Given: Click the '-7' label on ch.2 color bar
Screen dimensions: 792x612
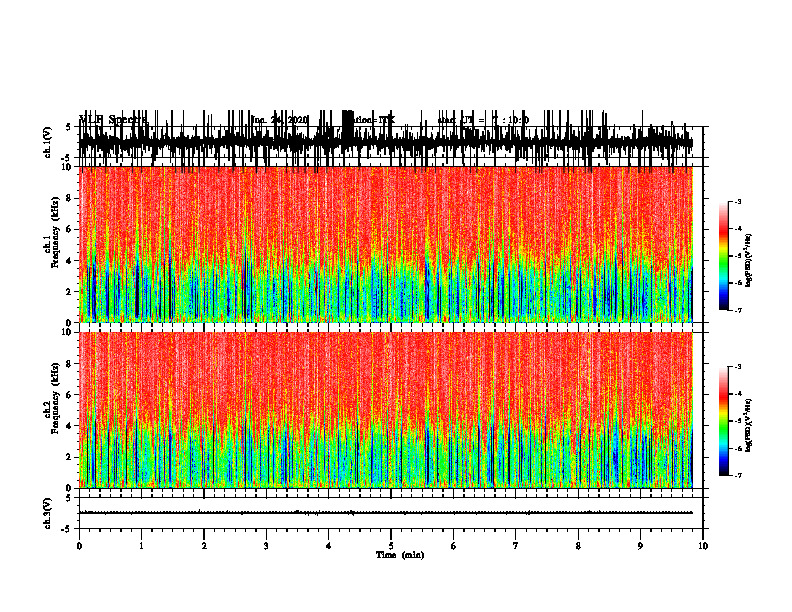Looking at the screenshot, I should point(738,475).
